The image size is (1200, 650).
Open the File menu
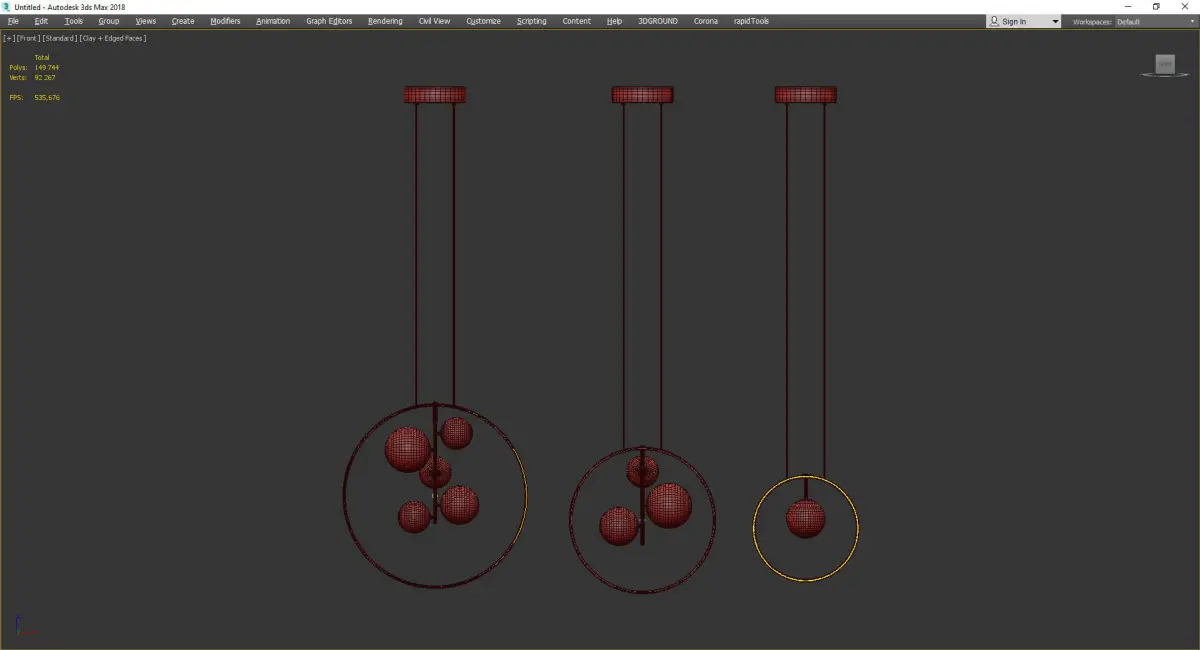click(x=13, y=21)
